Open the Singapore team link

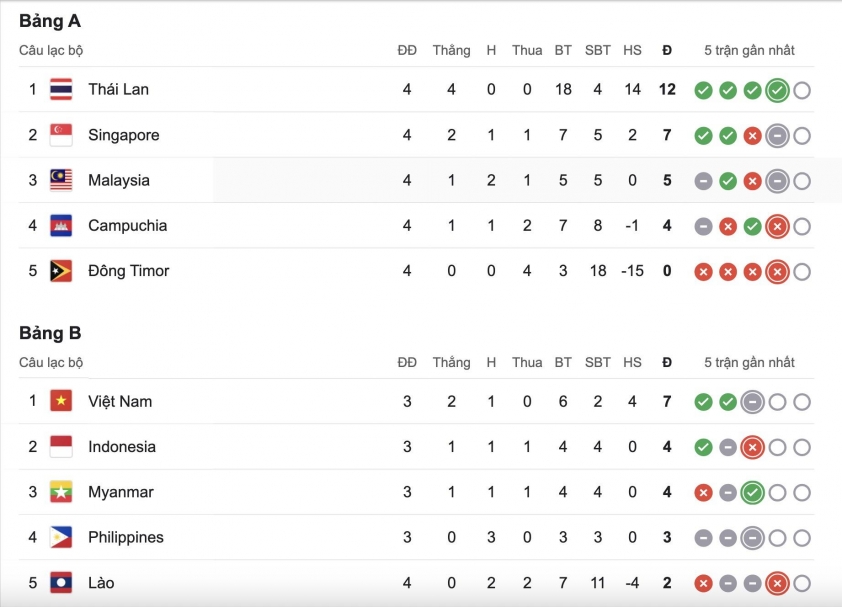(124, 135)
